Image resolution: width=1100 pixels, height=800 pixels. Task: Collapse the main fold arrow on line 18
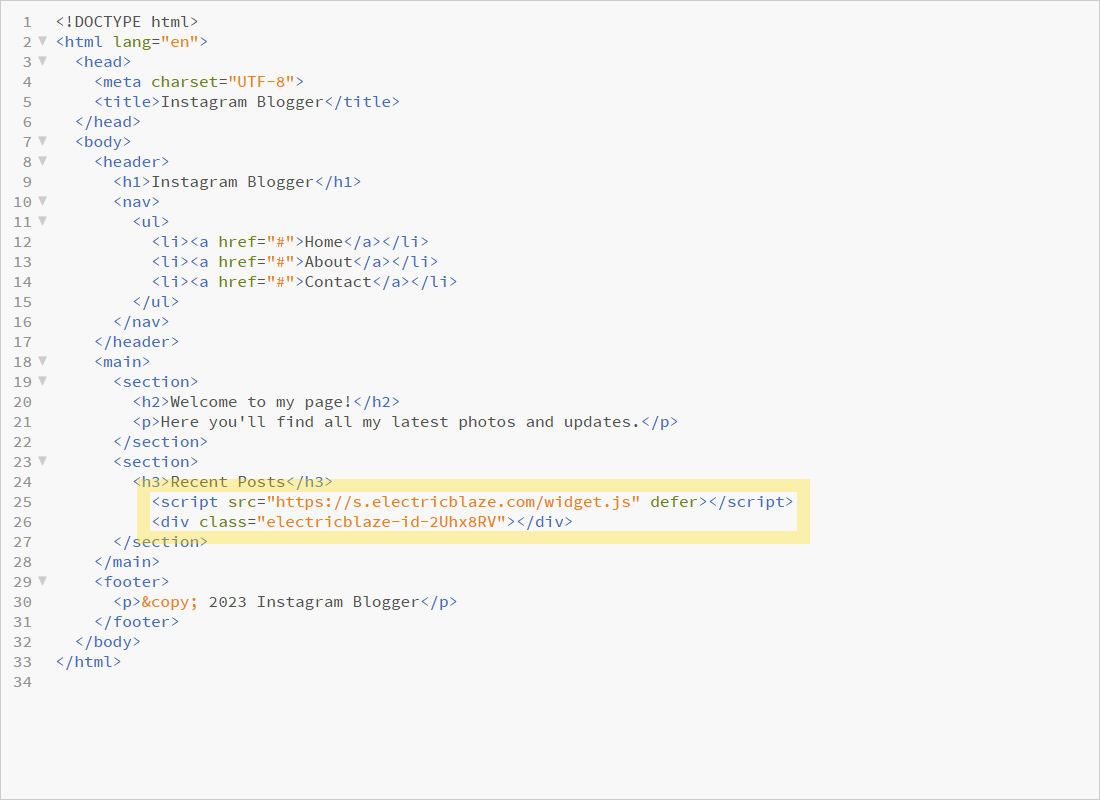[x=42, y=361]
